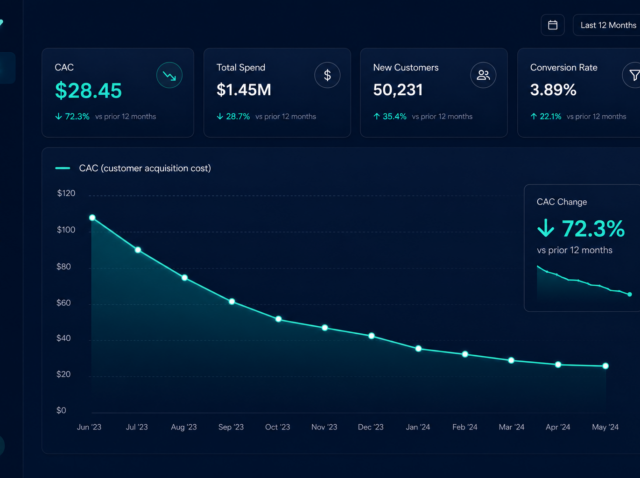This screenshot has height=478, width=640.
Task: Click the Oct '23 data point
Action: pos(278,319)
